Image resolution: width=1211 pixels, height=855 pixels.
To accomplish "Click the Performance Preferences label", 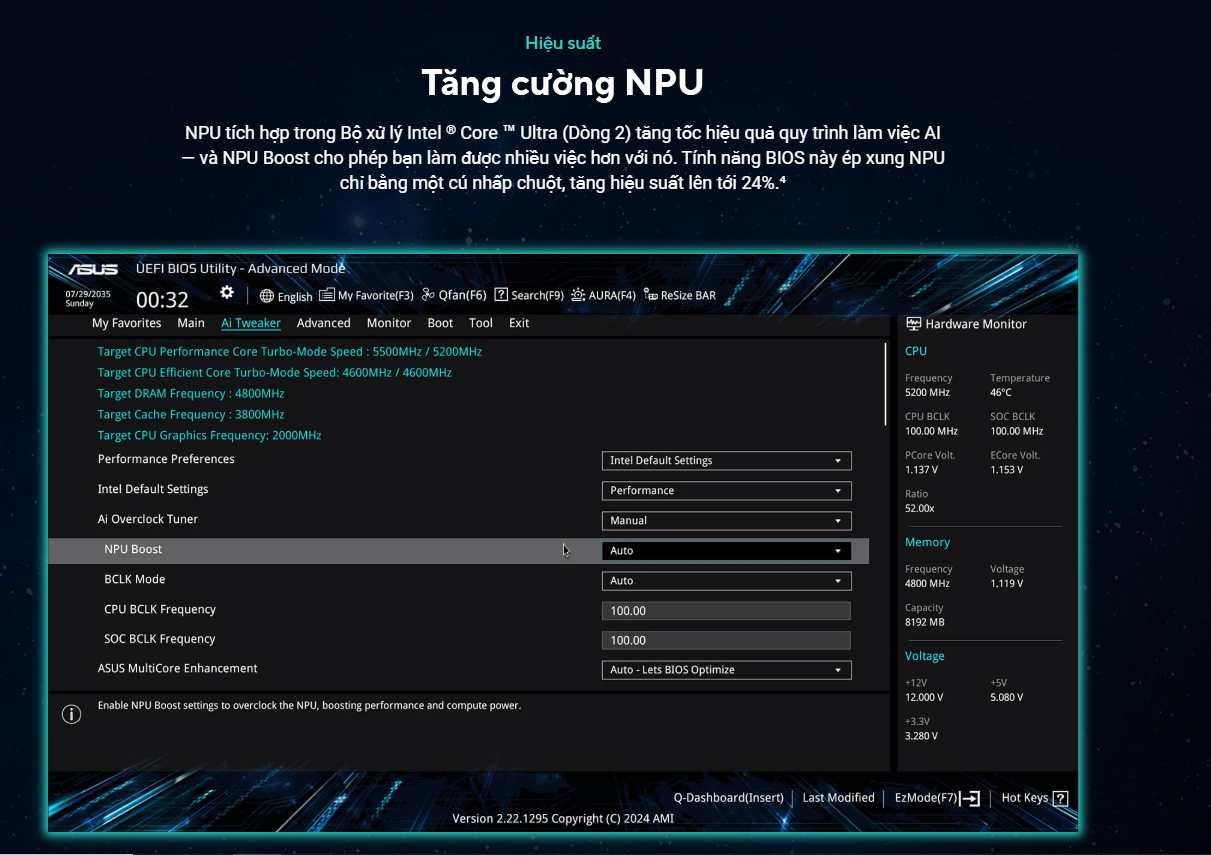I will [166, 459].
